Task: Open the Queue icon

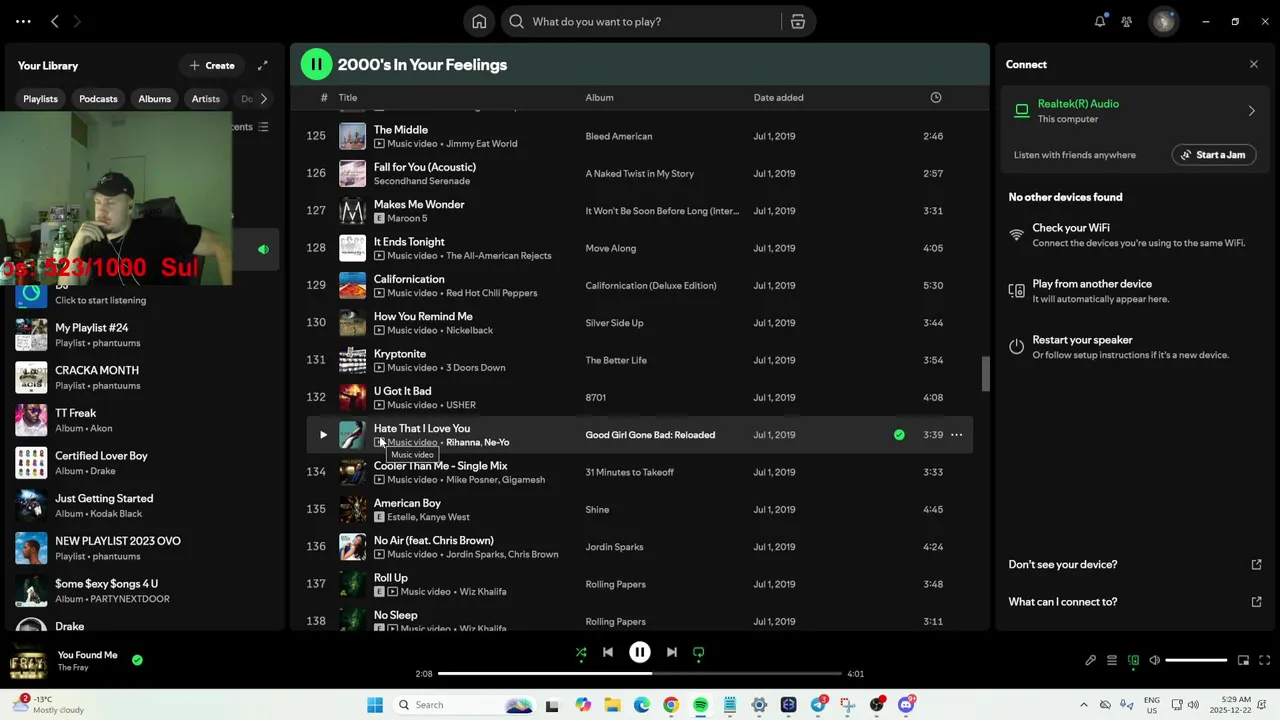Action: (1112, 660)
